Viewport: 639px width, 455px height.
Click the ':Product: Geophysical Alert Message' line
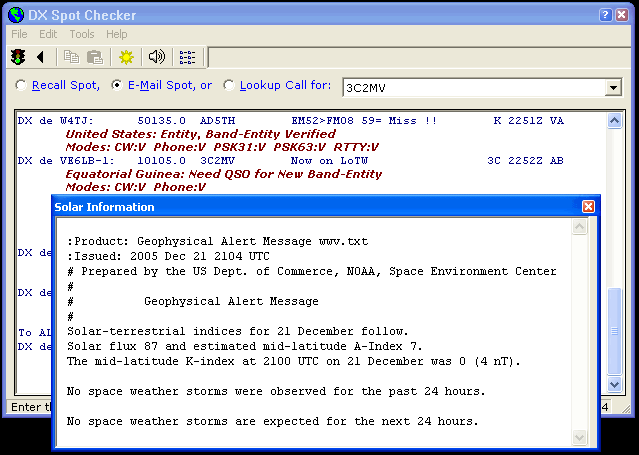[218, 241]
